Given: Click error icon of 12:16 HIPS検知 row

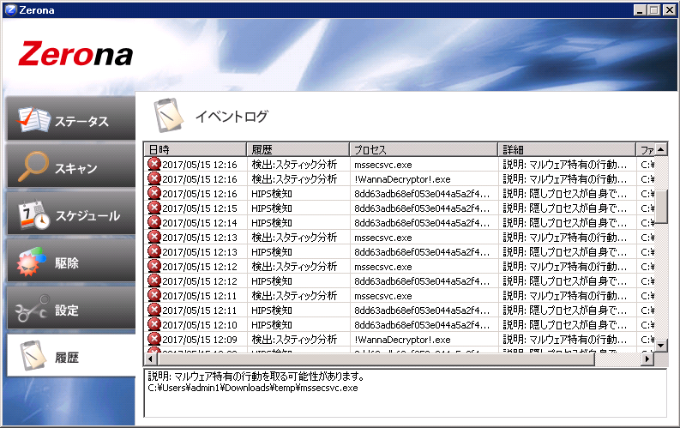Looking at the screenshot, I should coord(154,193).
